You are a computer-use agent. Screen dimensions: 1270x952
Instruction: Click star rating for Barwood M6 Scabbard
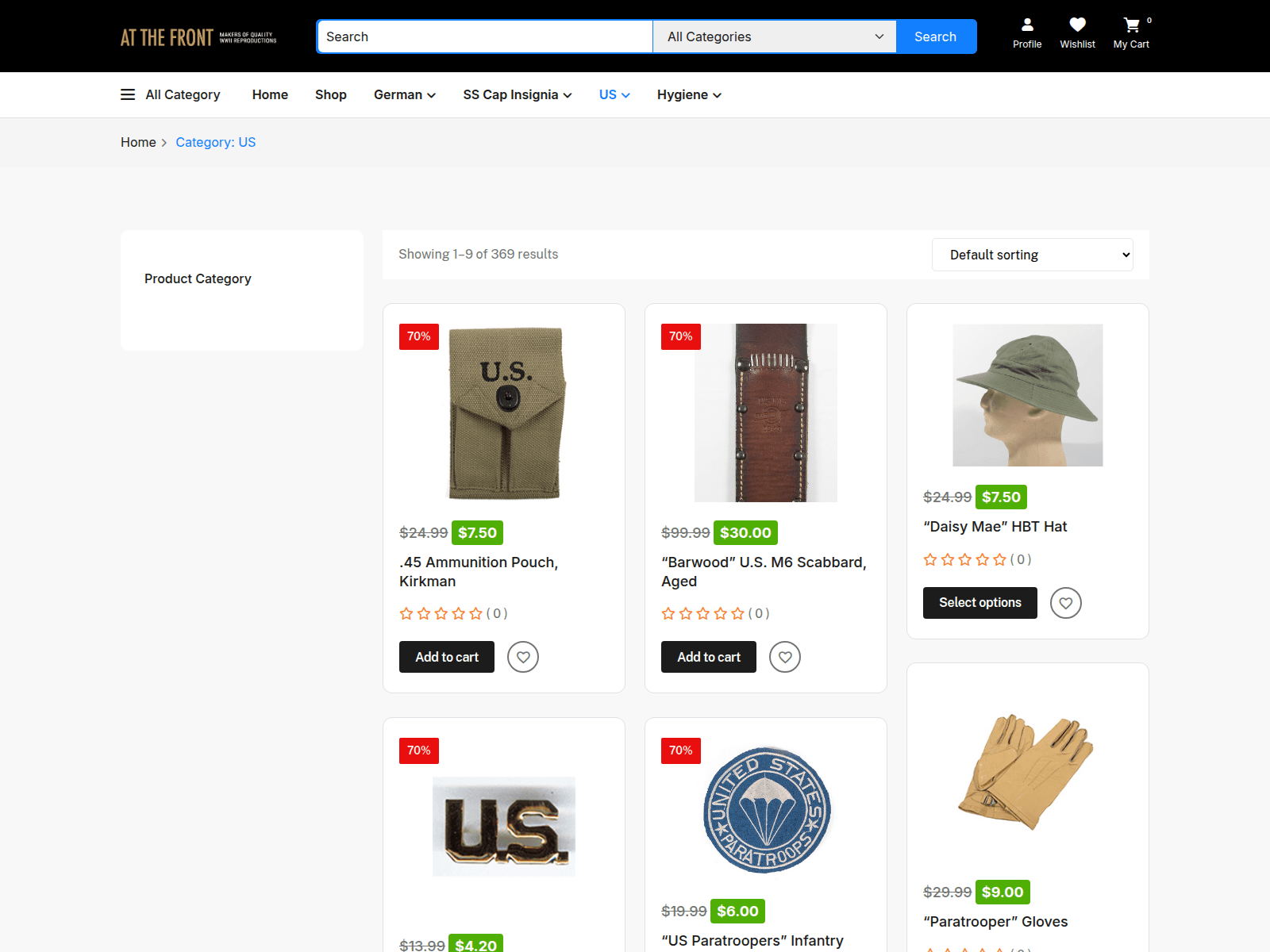click(x=703, y=613)
